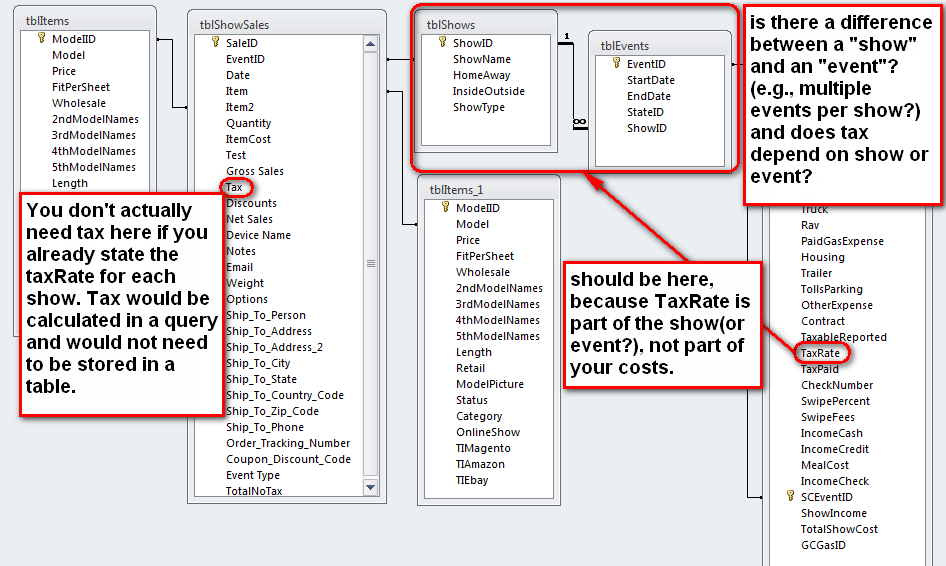Select the Quantity field in tblShowSales
Viewport: 946px width, 566px height.
click(249, 123)
